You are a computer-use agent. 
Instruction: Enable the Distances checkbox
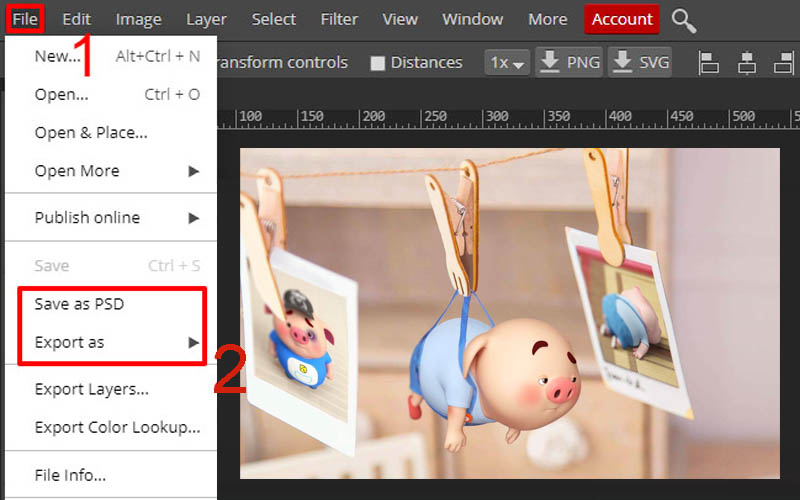[377, 63]
